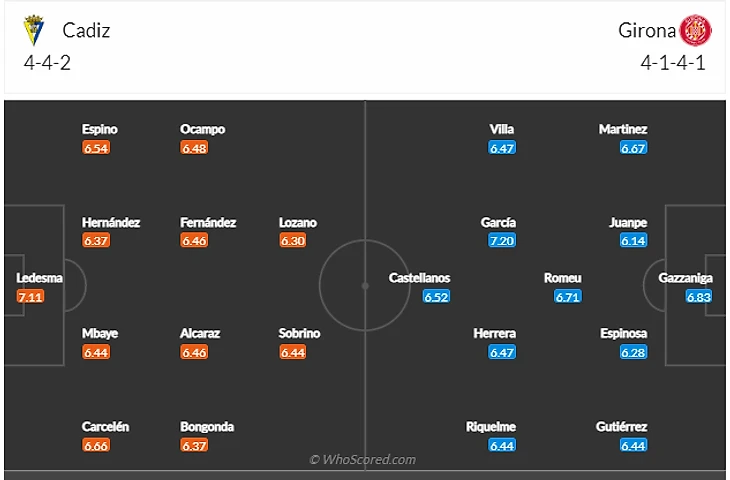
Task: Open Bongonda's player profile name
Action: tap(207, 427)
